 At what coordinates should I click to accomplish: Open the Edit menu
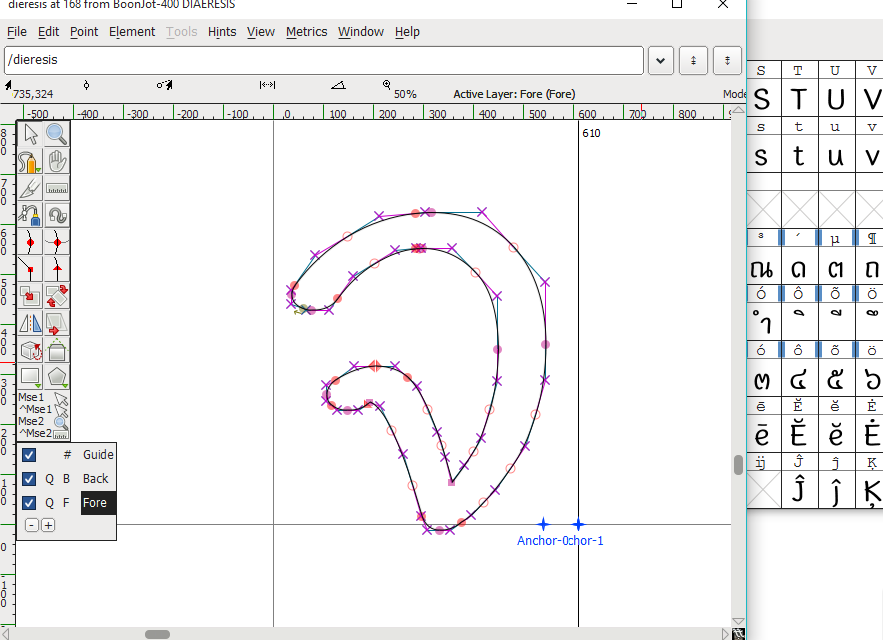coord(48,32)
